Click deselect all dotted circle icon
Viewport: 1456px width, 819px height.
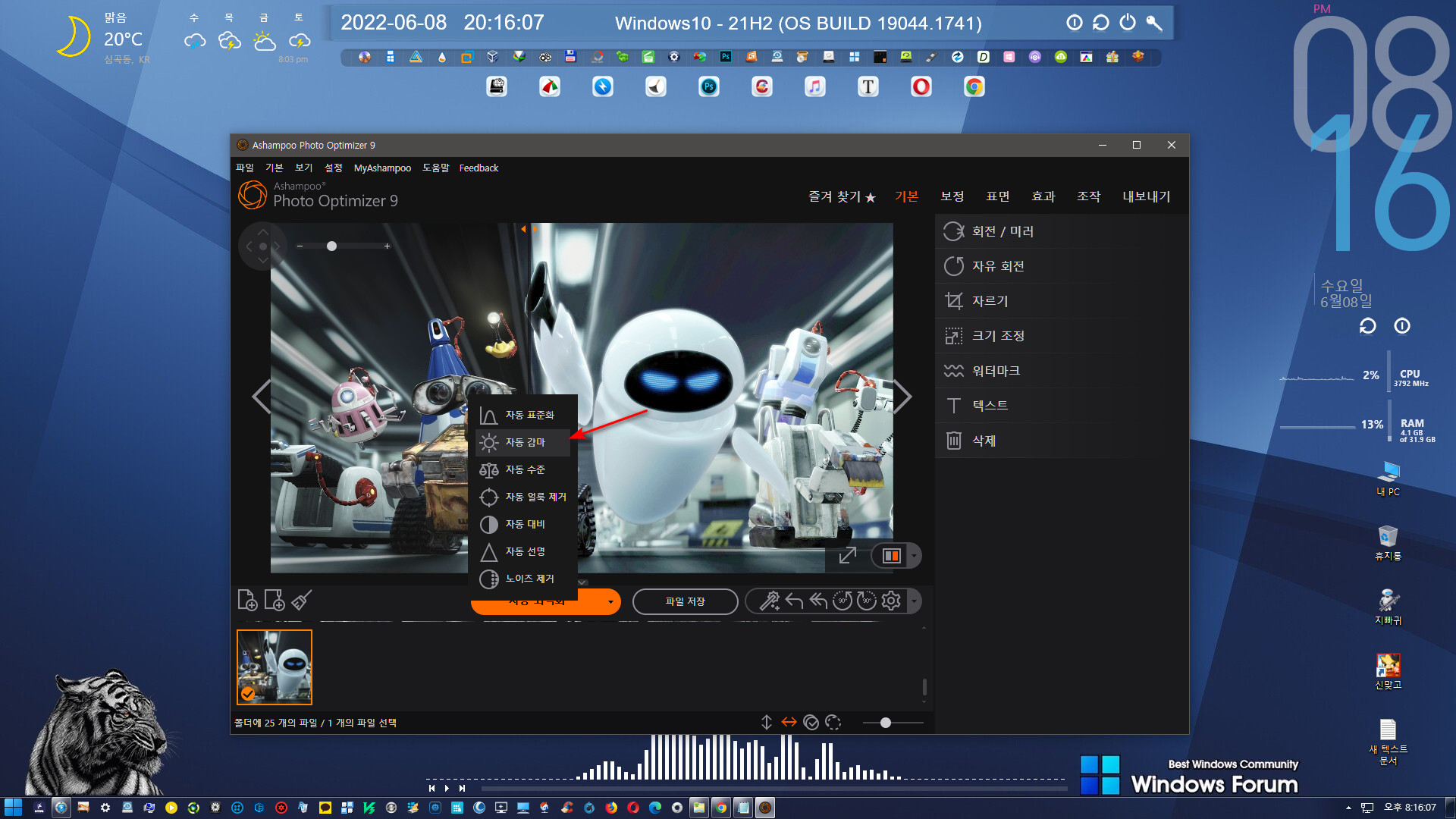(833, 723)
